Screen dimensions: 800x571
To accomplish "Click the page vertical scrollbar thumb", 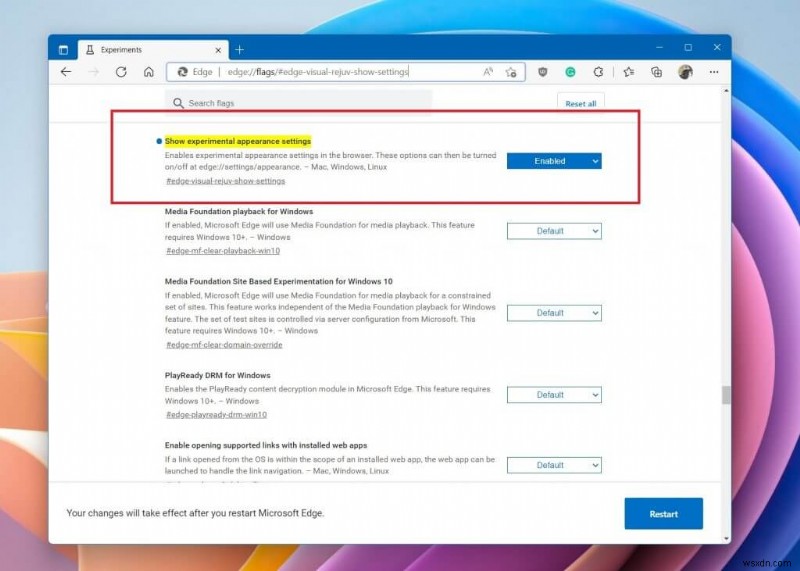I will click(726, 395).
